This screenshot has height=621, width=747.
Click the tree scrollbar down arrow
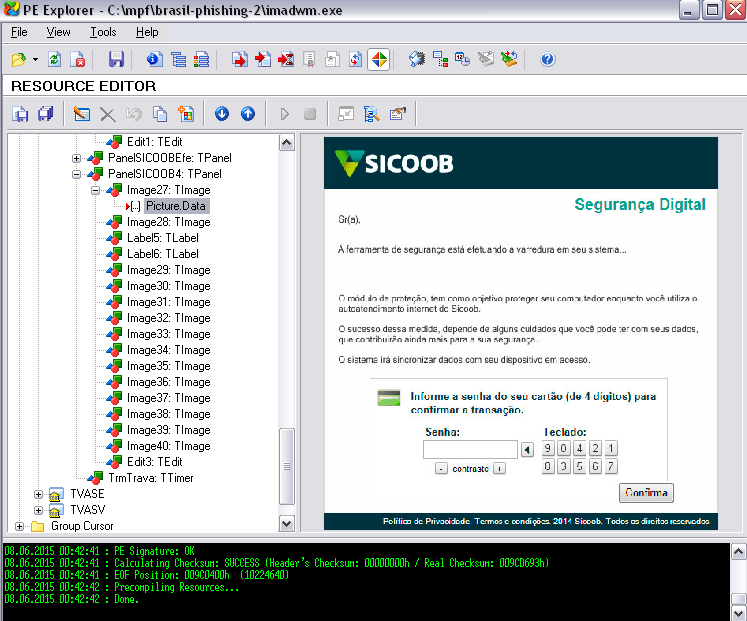tap(286, 524)
